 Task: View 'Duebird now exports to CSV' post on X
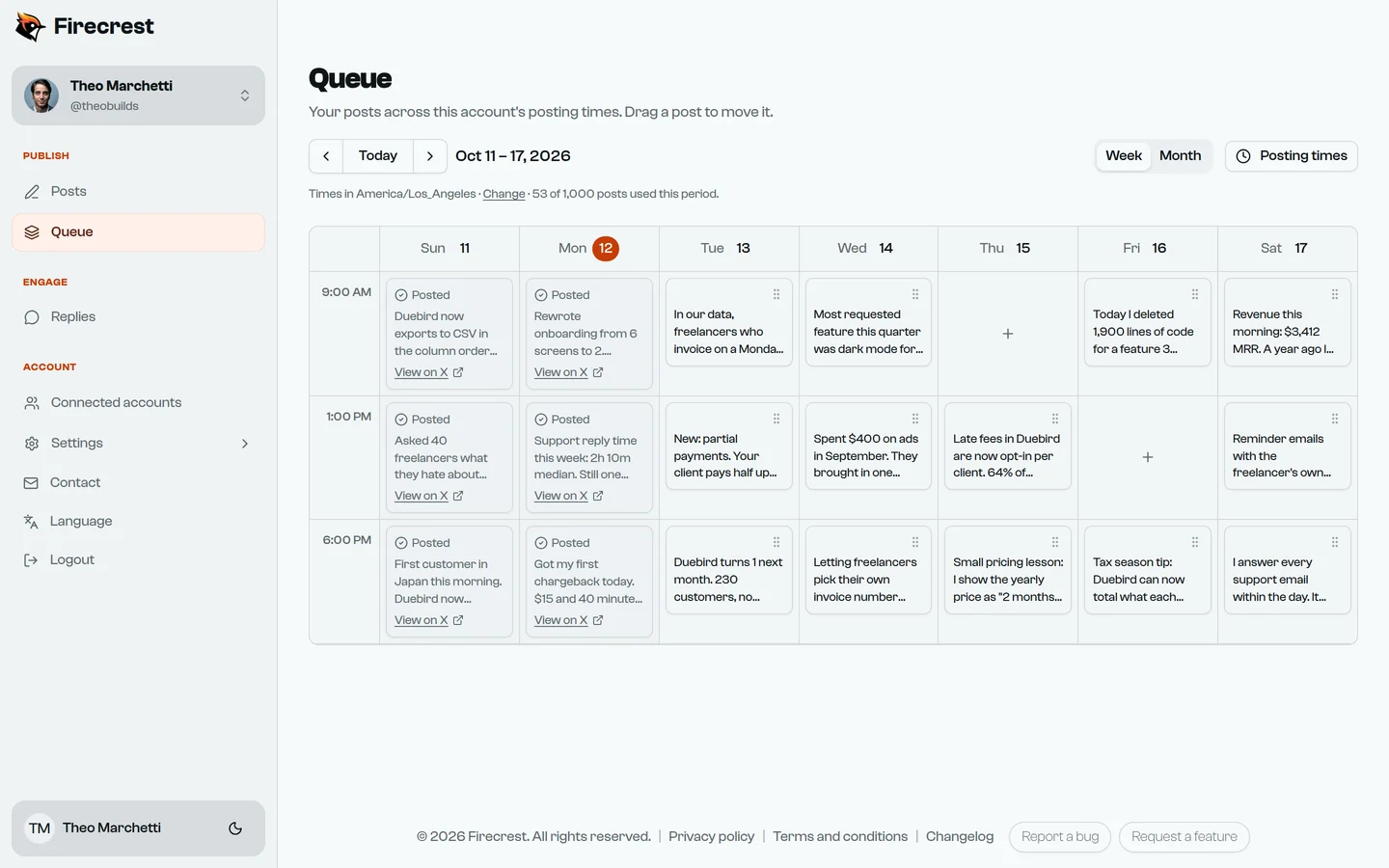pos(429,372)
